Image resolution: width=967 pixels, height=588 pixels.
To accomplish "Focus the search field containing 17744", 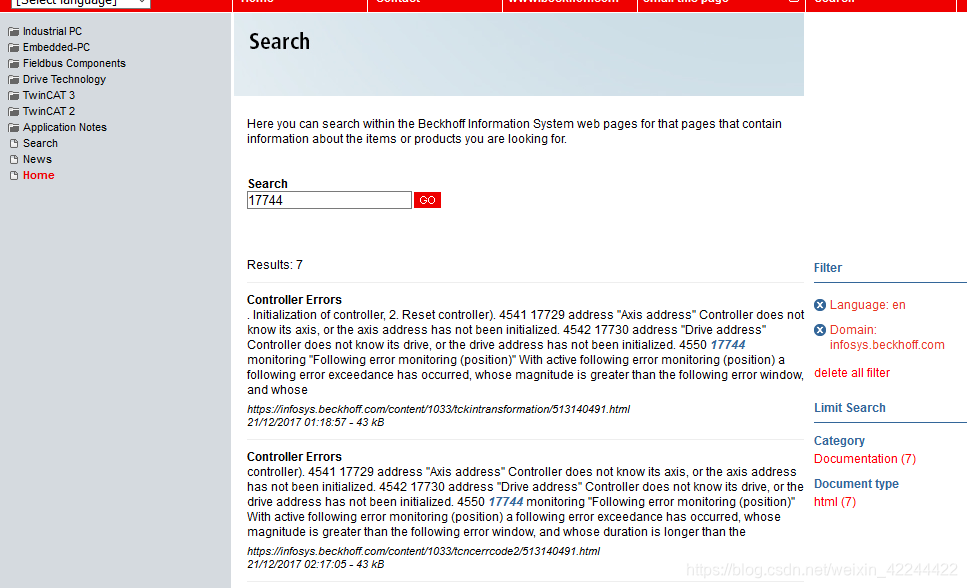I will [x=329, y=201].
